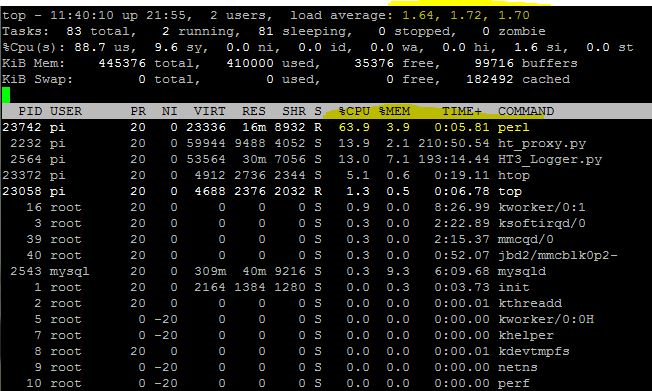Click the 7.1 memory percent for HT3_Logger.py
This screenshot has width=652, height=391.
(398, 159)
